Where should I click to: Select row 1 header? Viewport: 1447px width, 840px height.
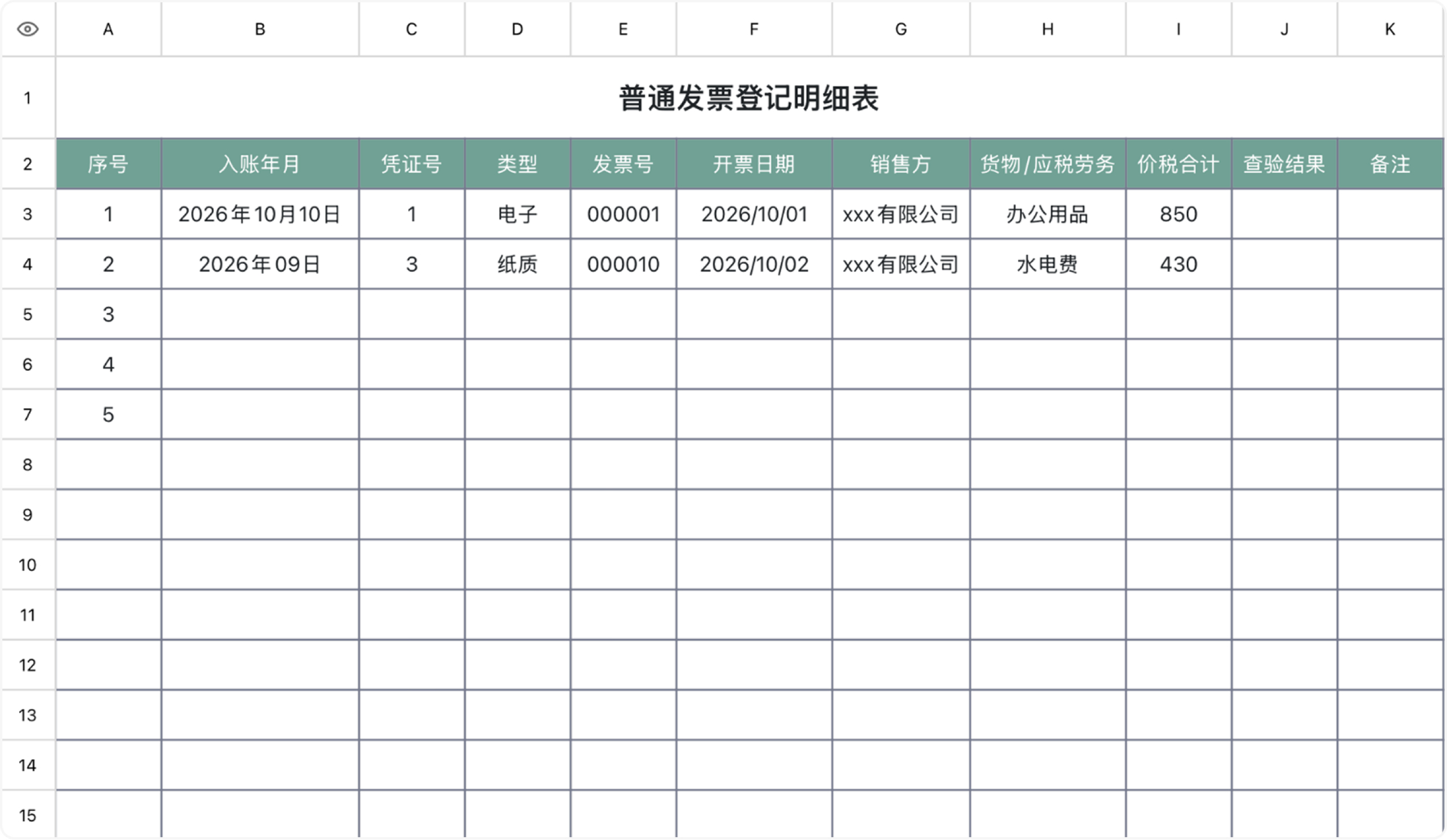click(x=28, y=98)
